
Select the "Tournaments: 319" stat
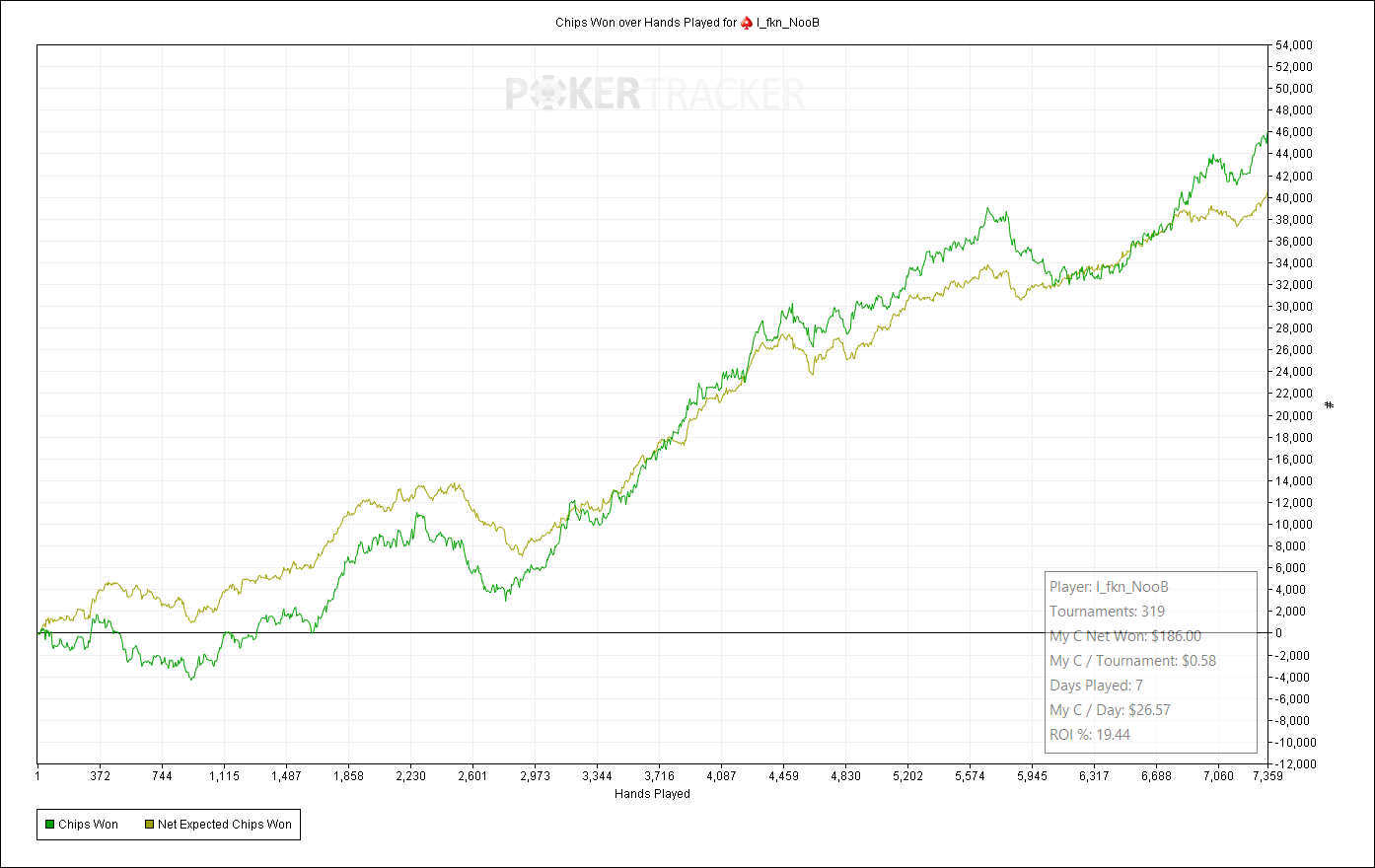[x=1107, y=612]
